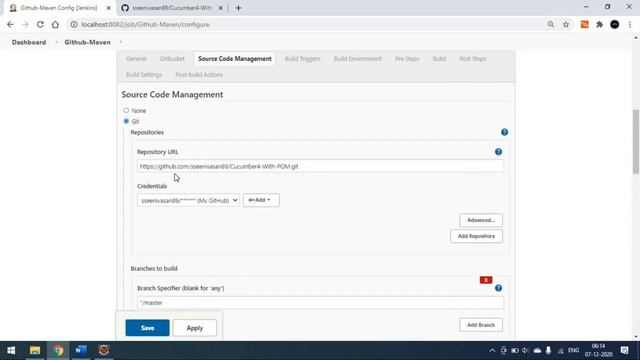The width and height of the screenshot is (640, 360).
Task: Open the browser home page
Action: [55, 24]
